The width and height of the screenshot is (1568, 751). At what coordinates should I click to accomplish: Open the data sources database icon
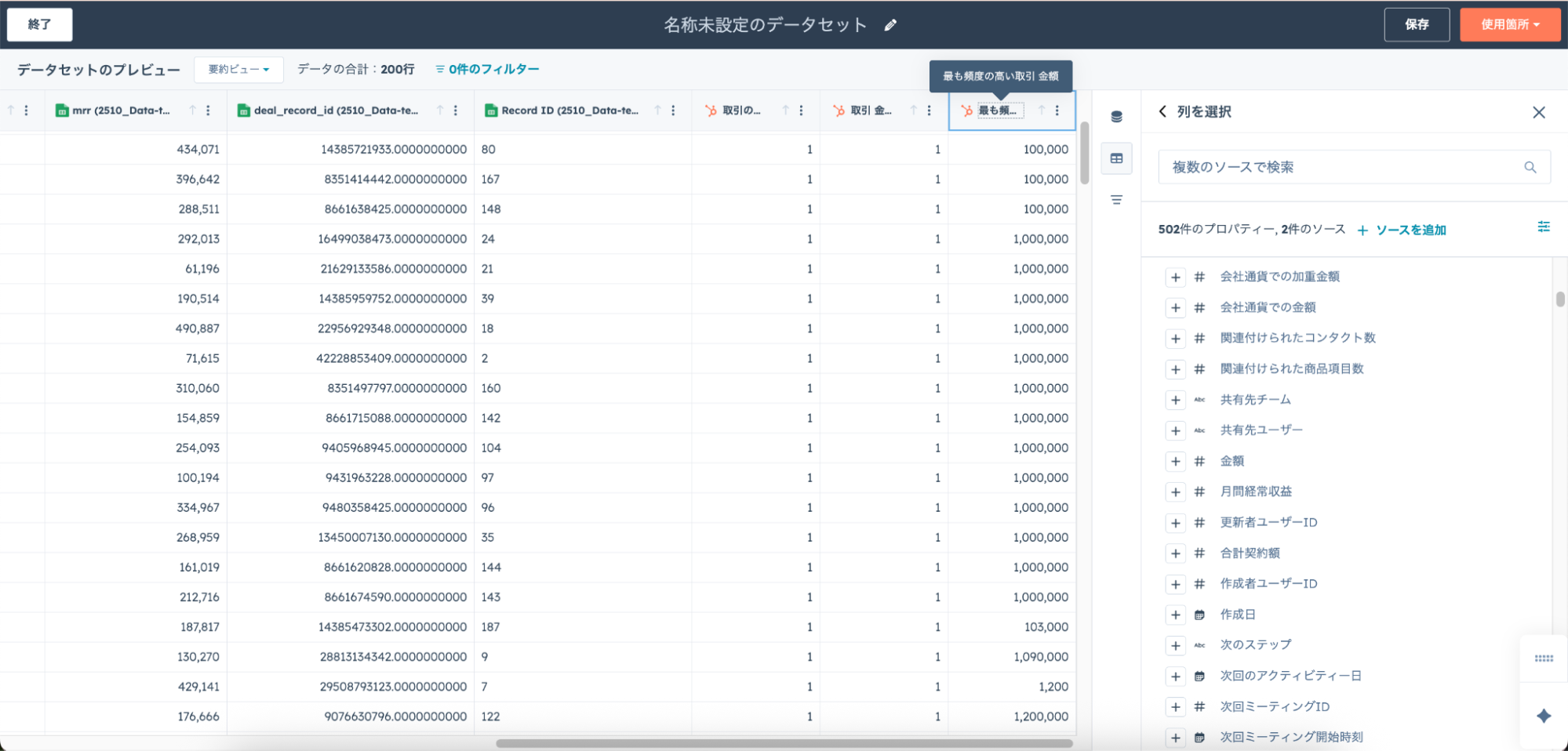[x=1116, y=117]
